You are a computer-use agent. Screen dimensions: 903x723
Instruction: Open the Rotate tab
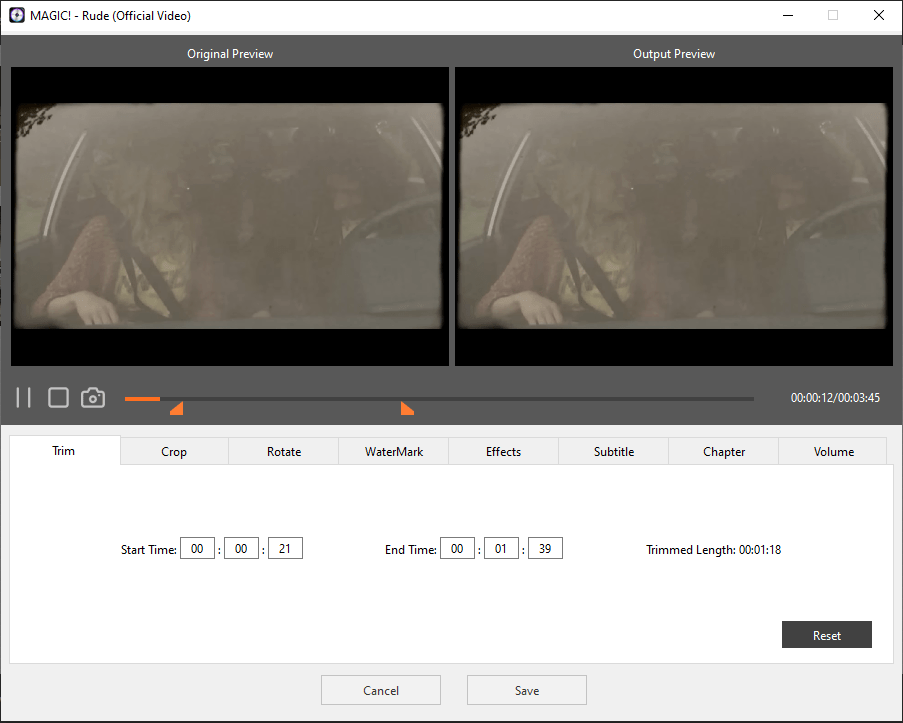coord(284,452)
